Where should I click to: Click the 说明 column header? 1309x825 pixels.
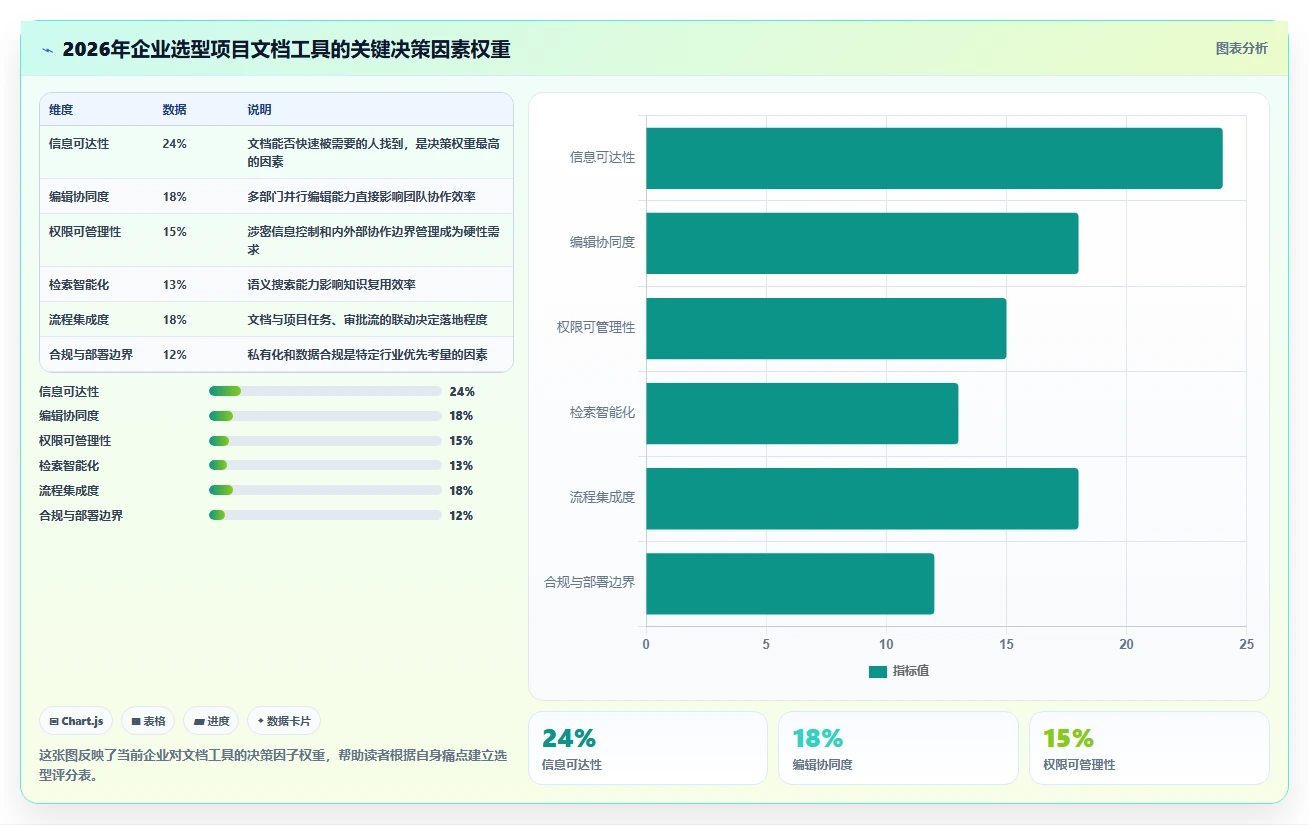pos(259,110)
